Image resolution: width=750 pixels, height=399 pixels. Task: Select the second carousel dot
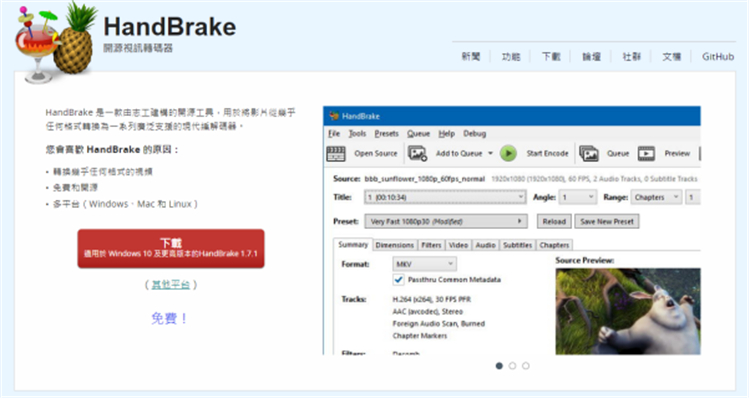tap(513, 366)
